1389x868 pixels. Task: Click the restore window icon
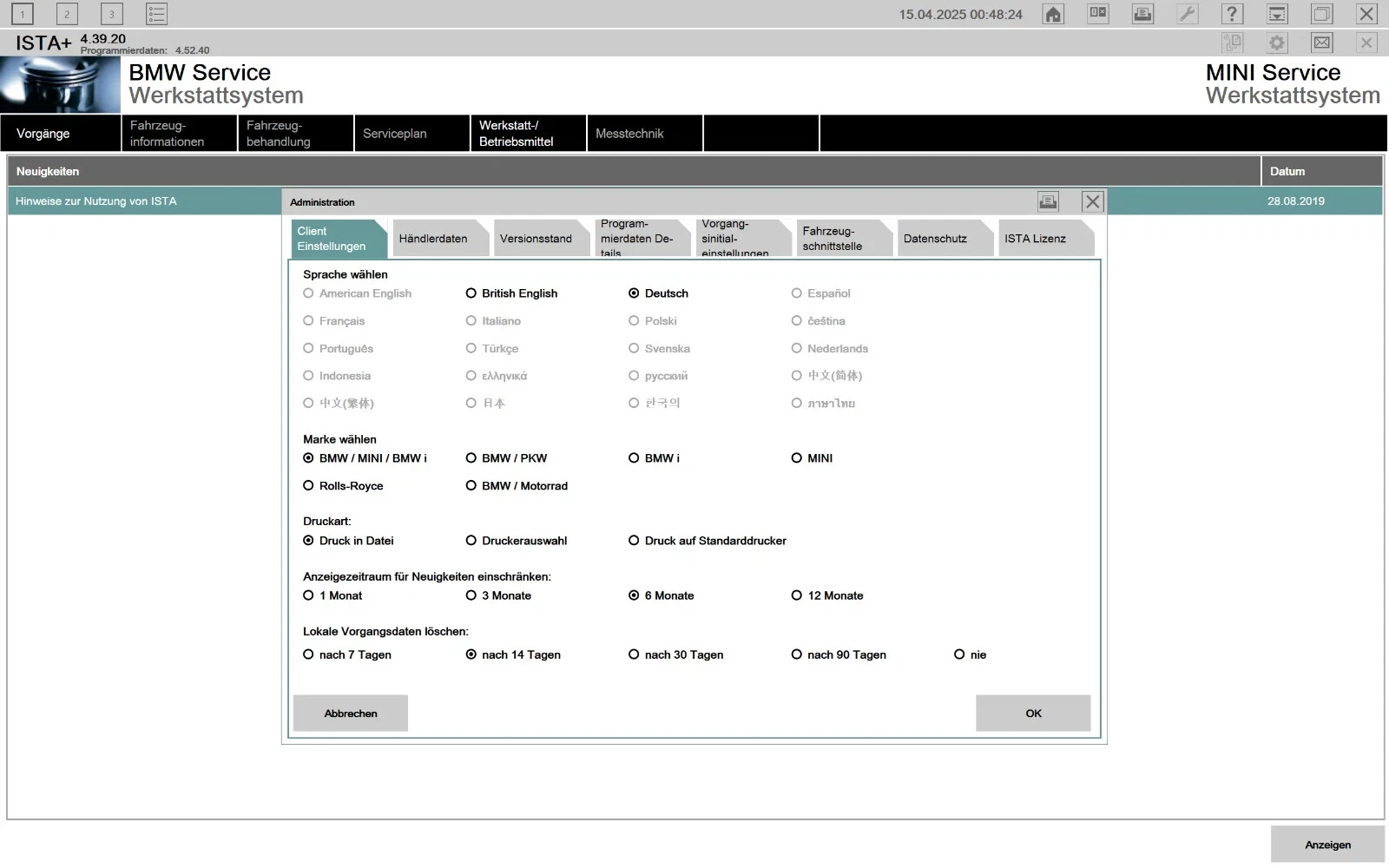[x=1321, y=14]
